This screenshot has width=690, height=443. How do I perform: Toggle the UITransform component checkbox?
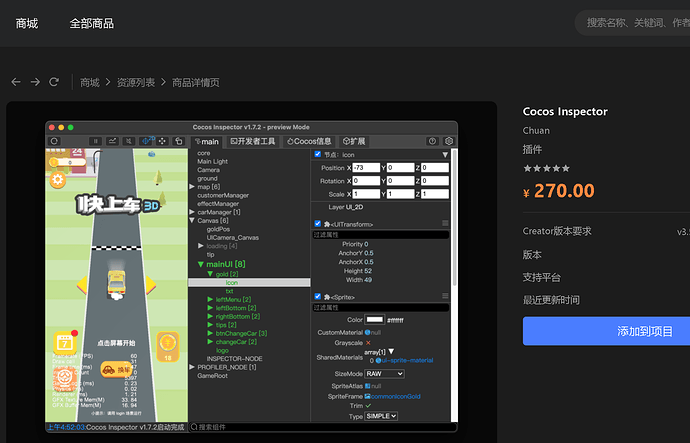click(318, 223)
